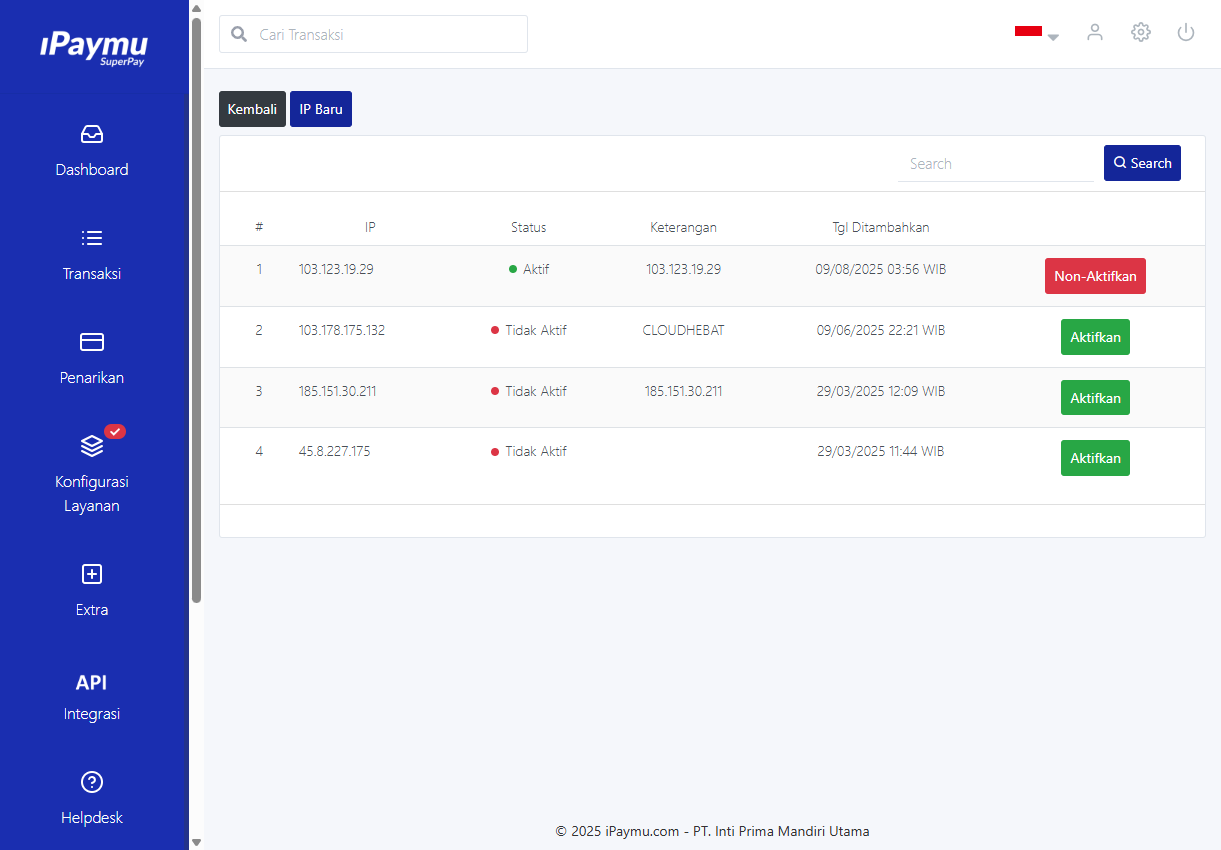Select the Dashboard menu label
1221x850 pixels.
(92, 170)
